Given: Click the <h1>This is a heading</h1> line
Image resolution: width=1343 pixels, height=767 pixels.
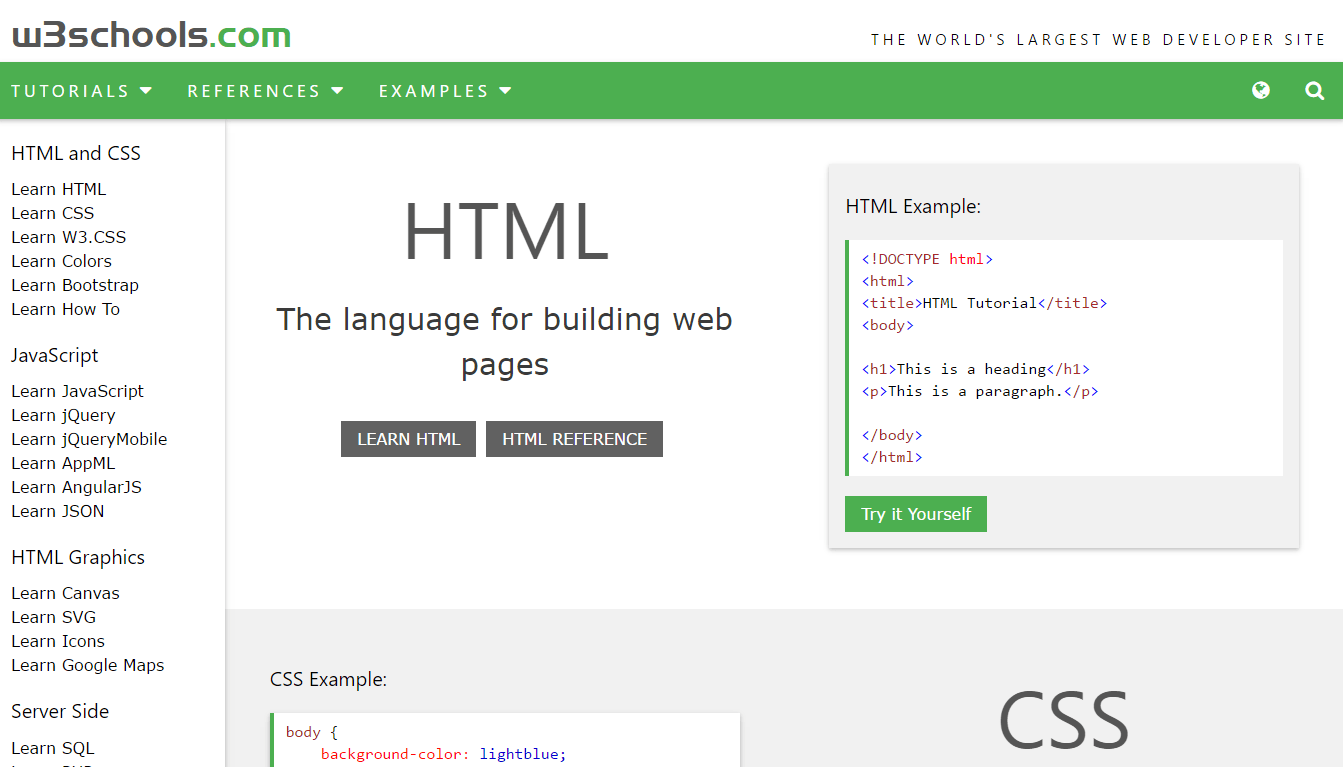Looking at the screenshot, I should (976, 369).
